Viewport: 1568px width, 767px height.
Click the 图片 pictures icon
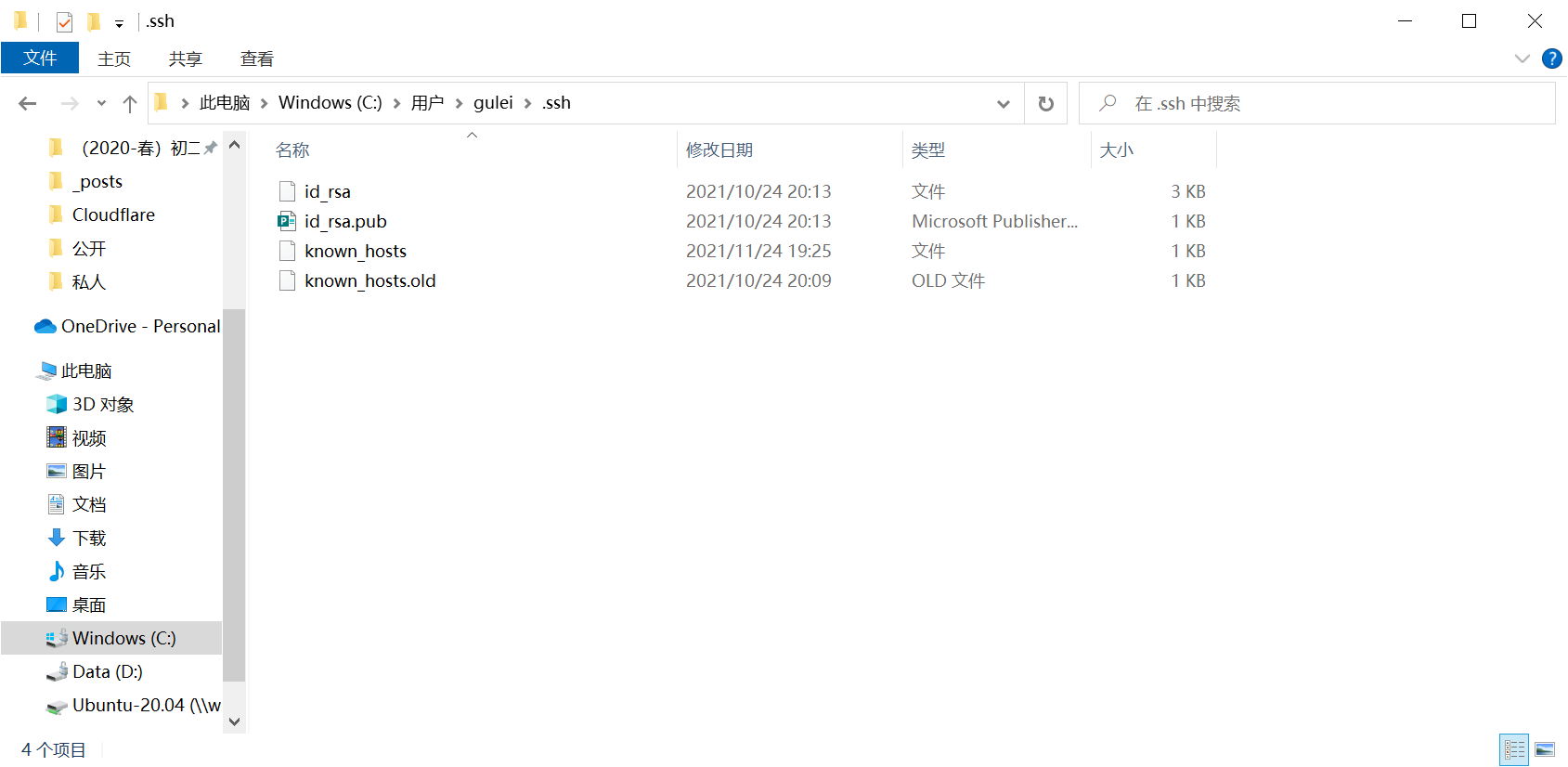tap(57, 471)
